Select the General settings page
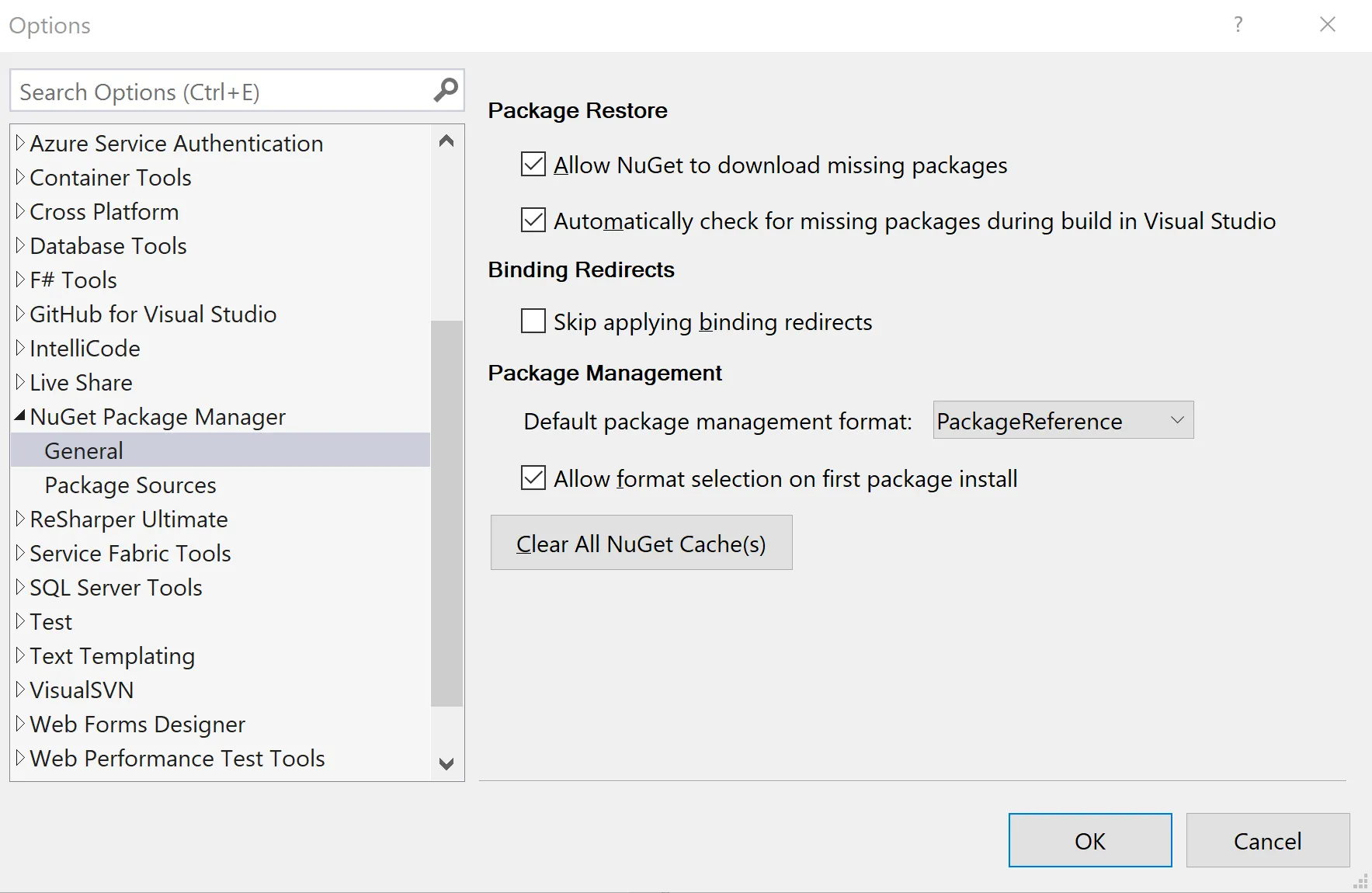 tap(84, 451)
